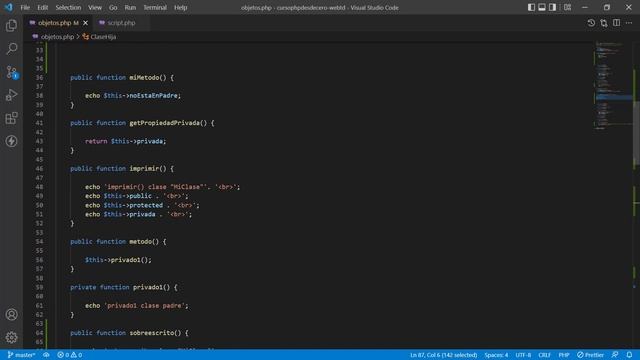This screenshot has width=640, height=360.
Task: Click the sobreescrito function name
Action: click(152, 333)
